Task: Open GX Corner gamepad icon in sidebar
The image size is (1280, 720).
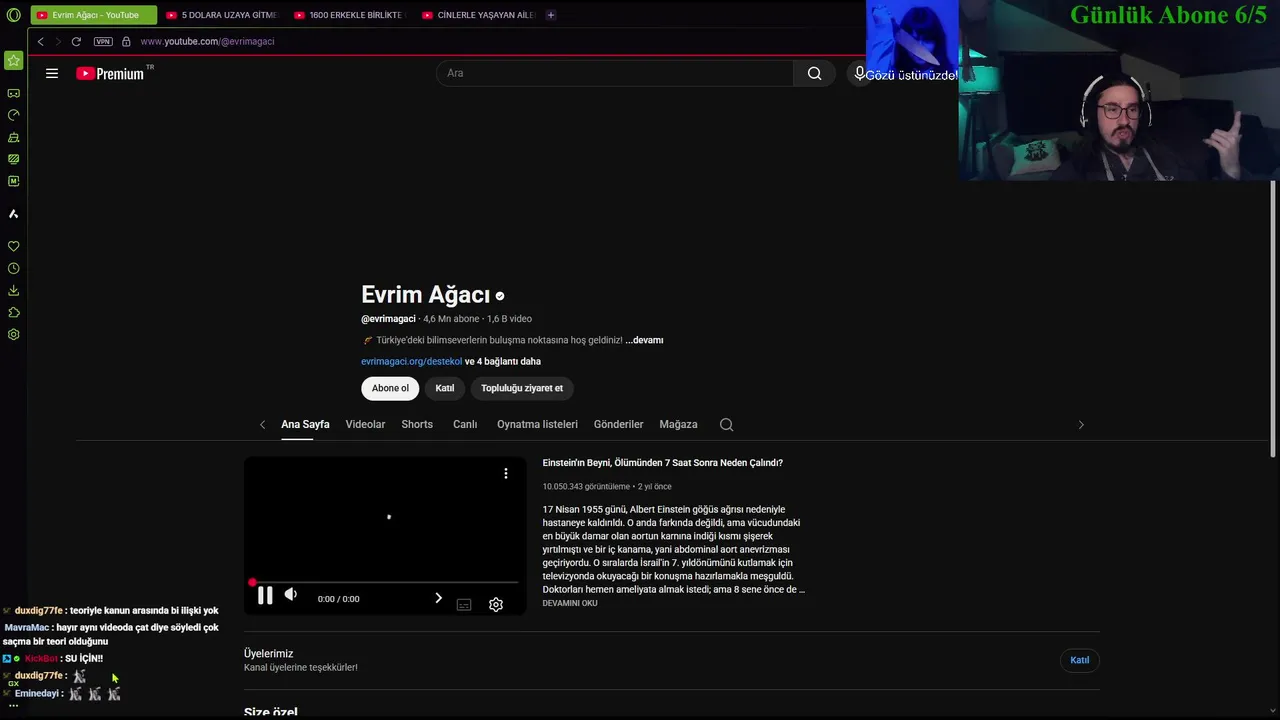Action: click(x=14, y=93)
